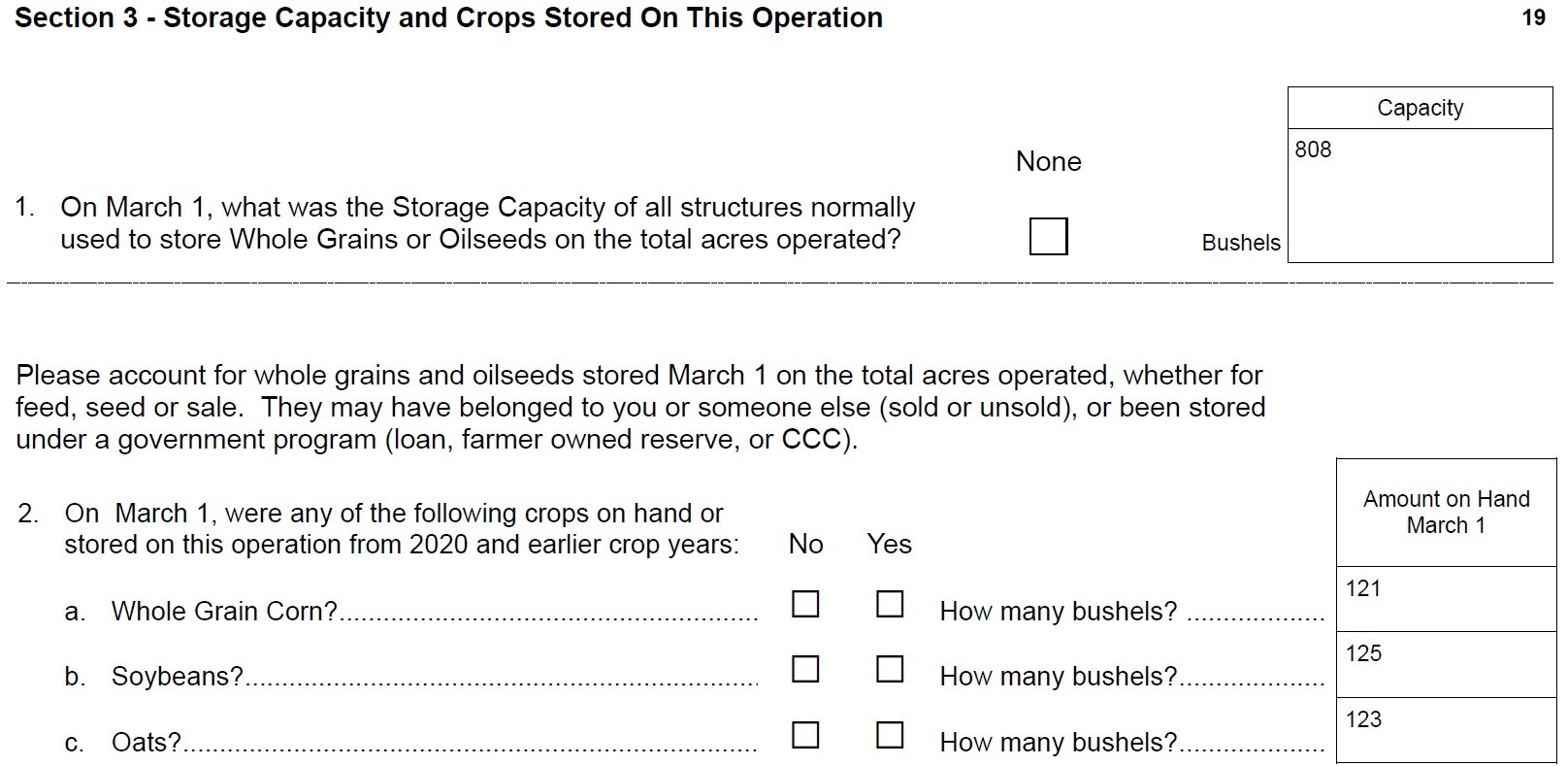Mark No for Soybeans

click(x=805, y=669)
